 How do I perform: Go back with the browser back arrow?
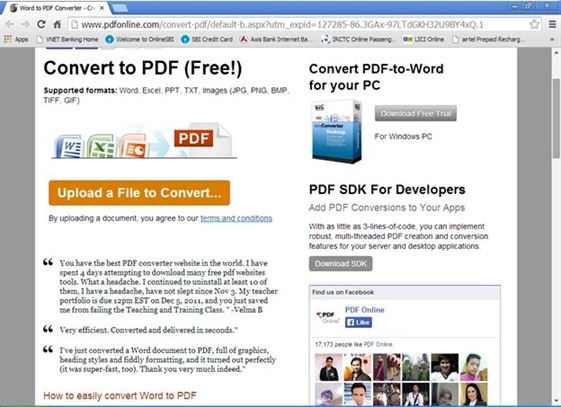click(x=10, y=24)
